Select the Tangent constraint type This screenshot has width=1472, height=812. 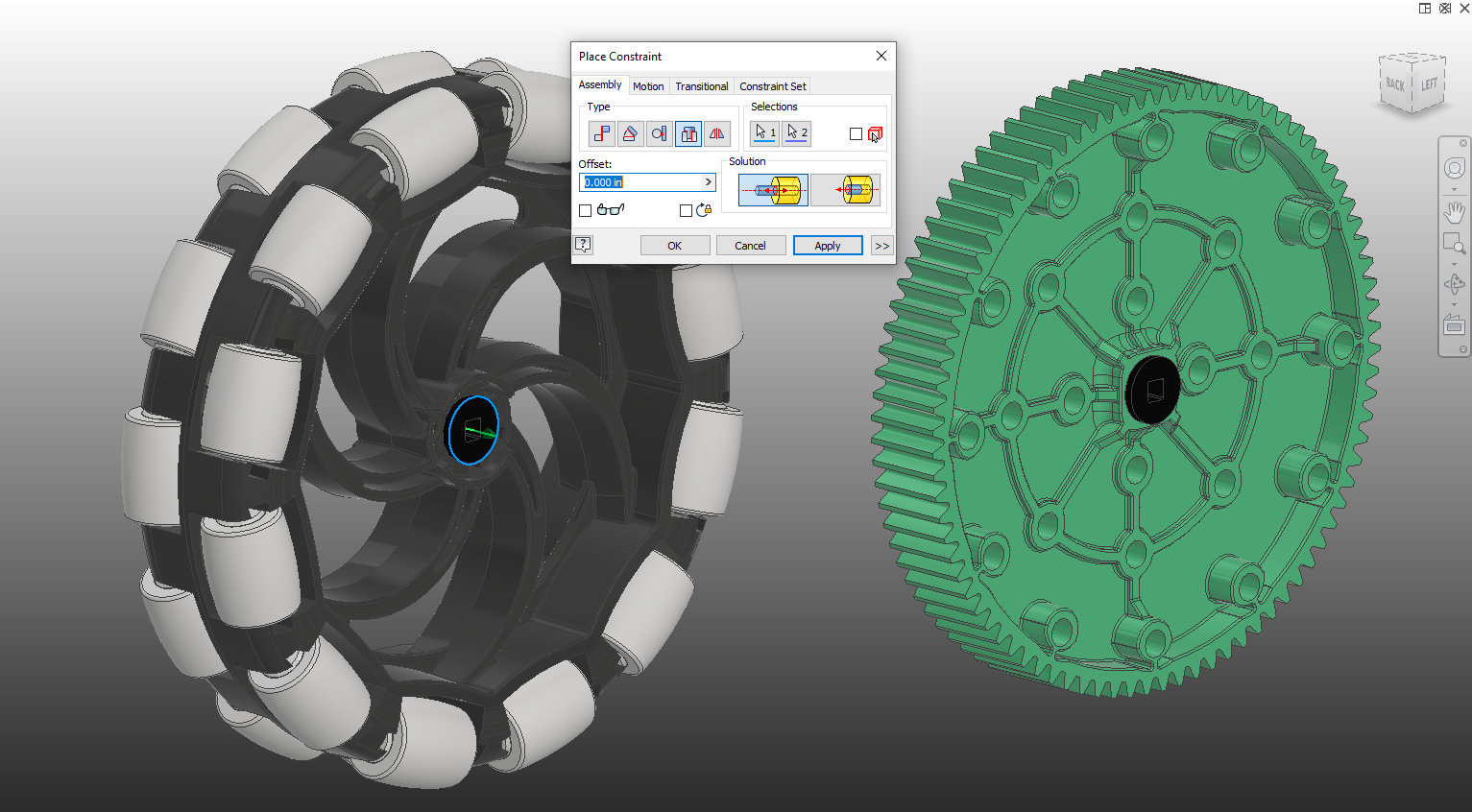pos(660,133)
